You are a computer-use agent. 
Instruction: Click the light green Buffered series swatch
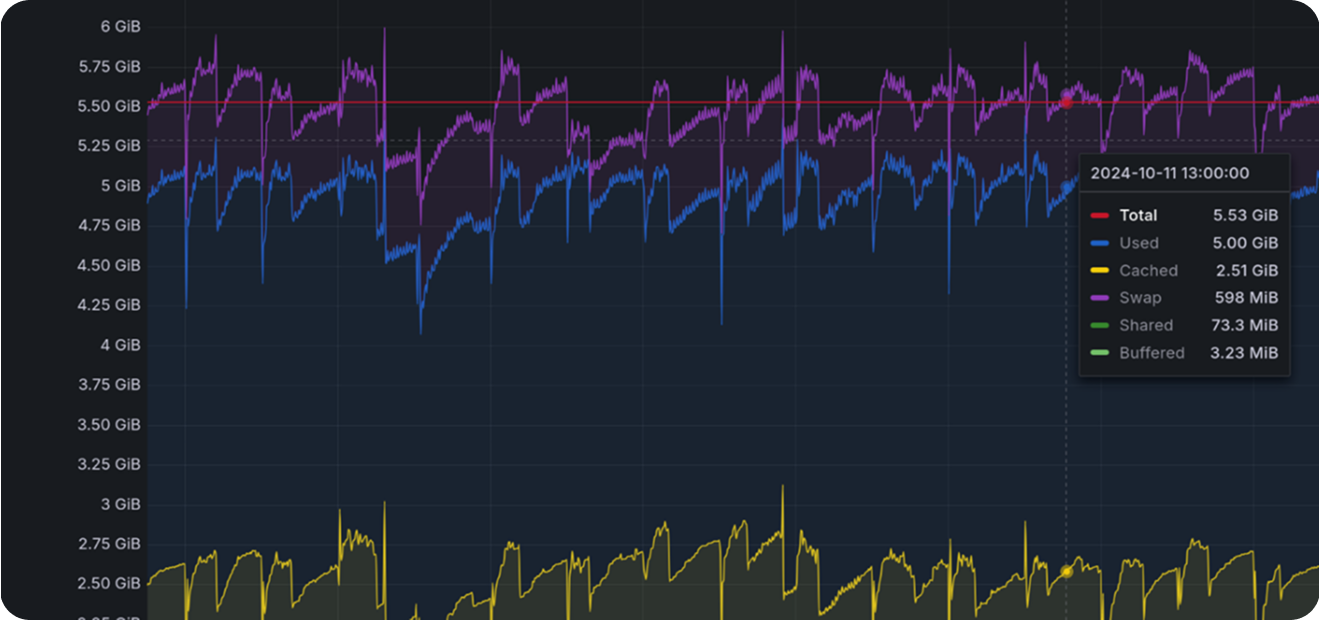(x=1100, y=353)
